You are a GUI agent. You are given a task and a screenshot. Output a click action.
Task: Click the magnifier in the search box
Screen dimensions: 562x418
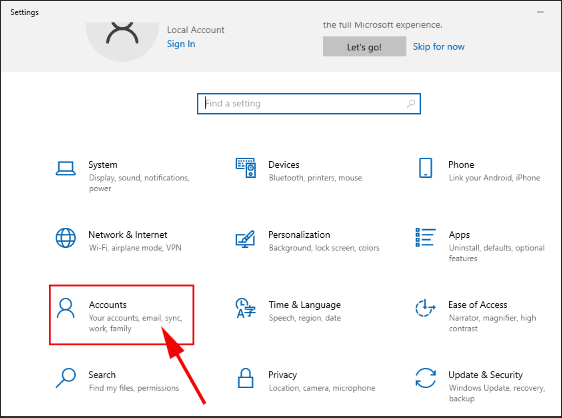coord(411,104)
